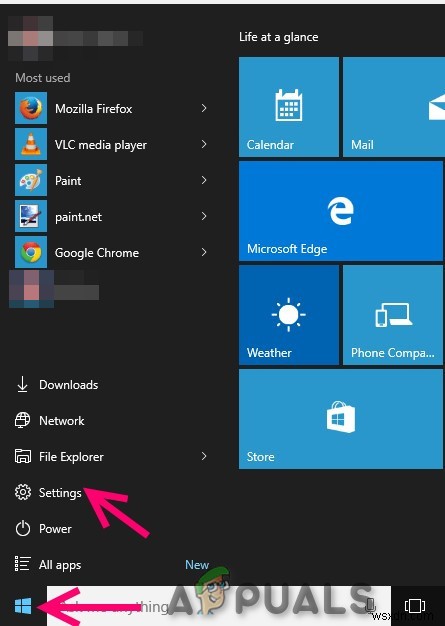Expand Google Chrome jump list arrow

click(204, 252)
